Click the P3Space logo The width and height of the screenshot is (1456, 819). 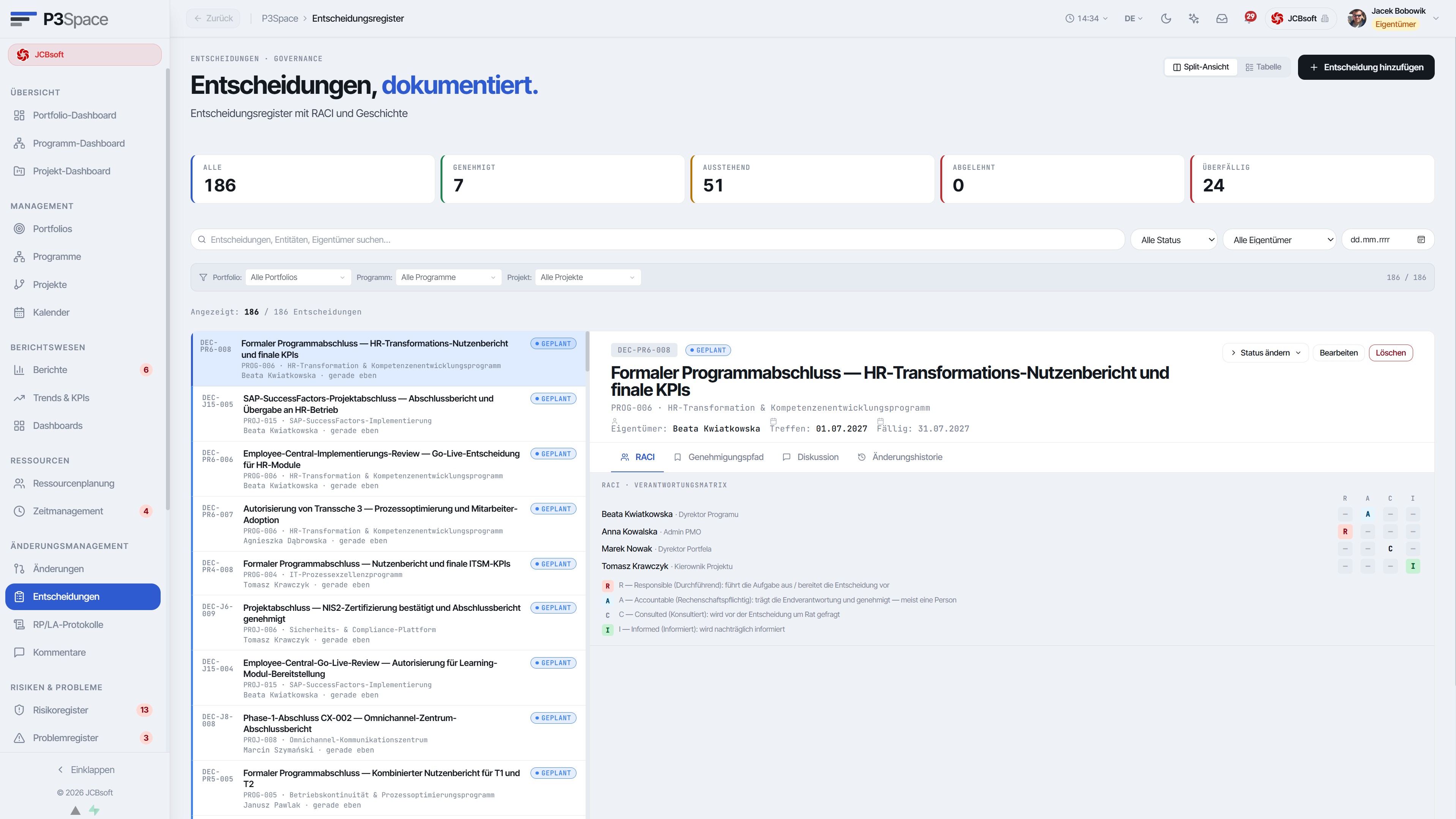59,19
